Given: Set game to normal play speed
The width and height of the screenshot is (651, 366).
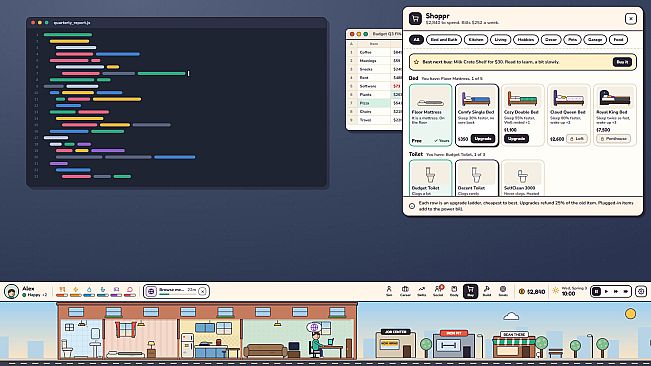Looking at the screenshot, I should pyautogui.click(x=606, y=291).
